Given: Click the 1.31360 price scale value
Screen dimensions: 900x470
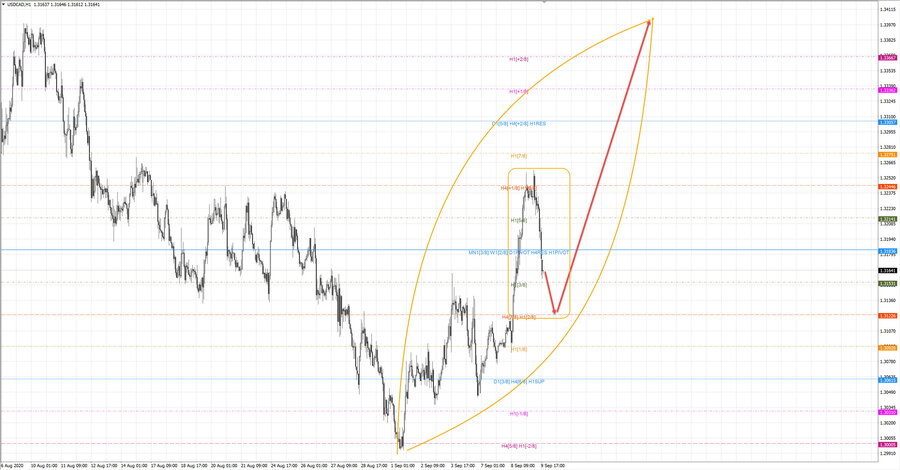Looking at the screenshot, I should point(889,300).
